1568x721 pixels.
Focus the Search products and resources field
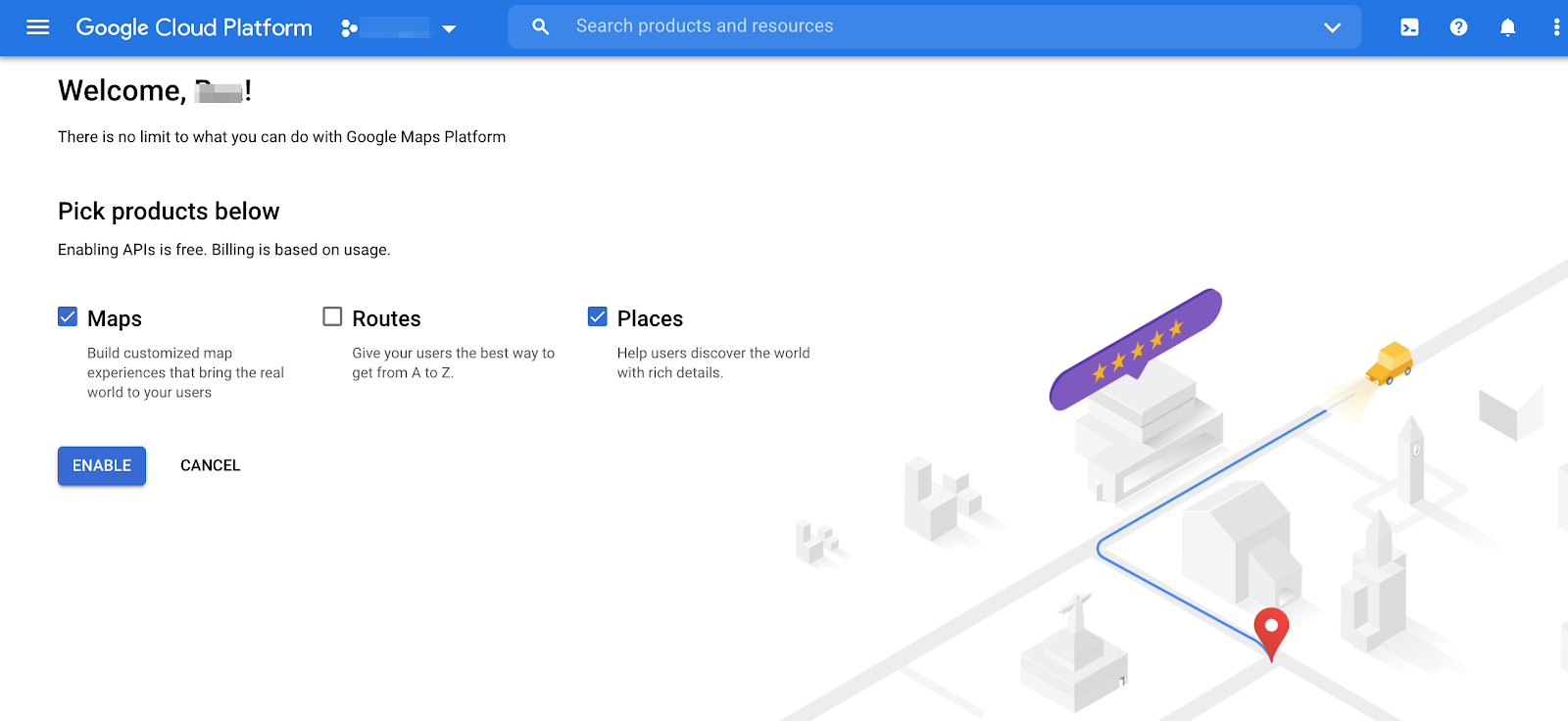tap(934, 26)
